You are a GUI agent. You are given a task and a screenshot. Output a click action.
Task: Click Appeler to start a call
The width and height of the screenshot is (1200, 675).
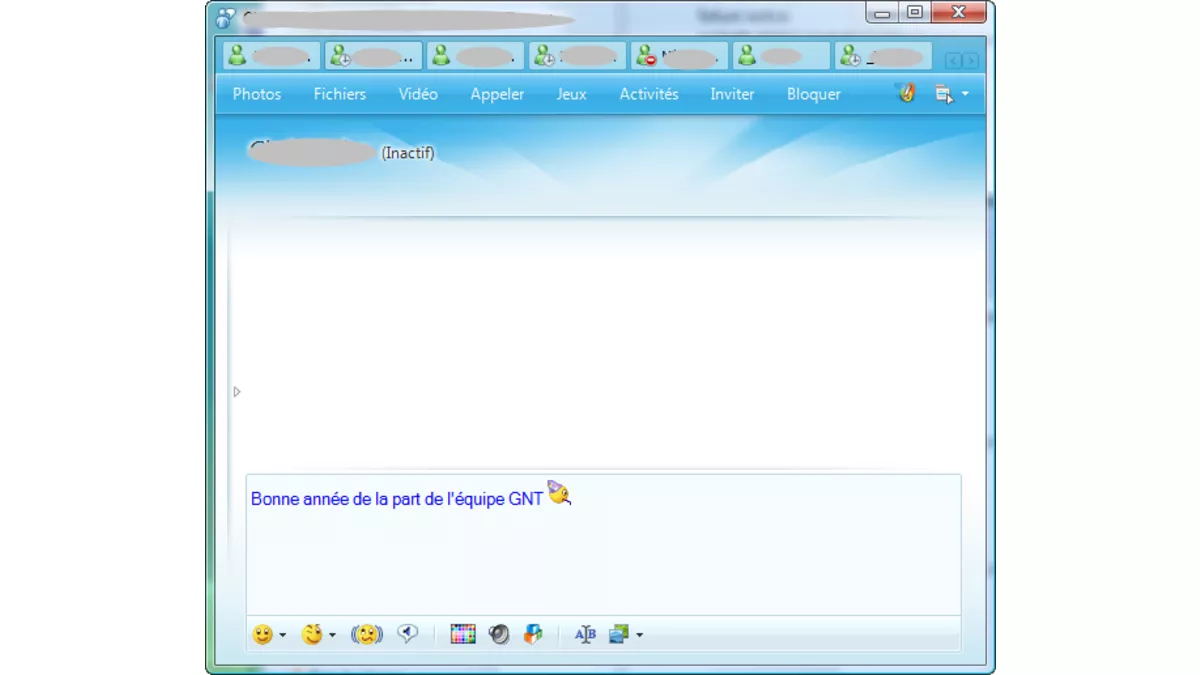(x=497, y=93)
